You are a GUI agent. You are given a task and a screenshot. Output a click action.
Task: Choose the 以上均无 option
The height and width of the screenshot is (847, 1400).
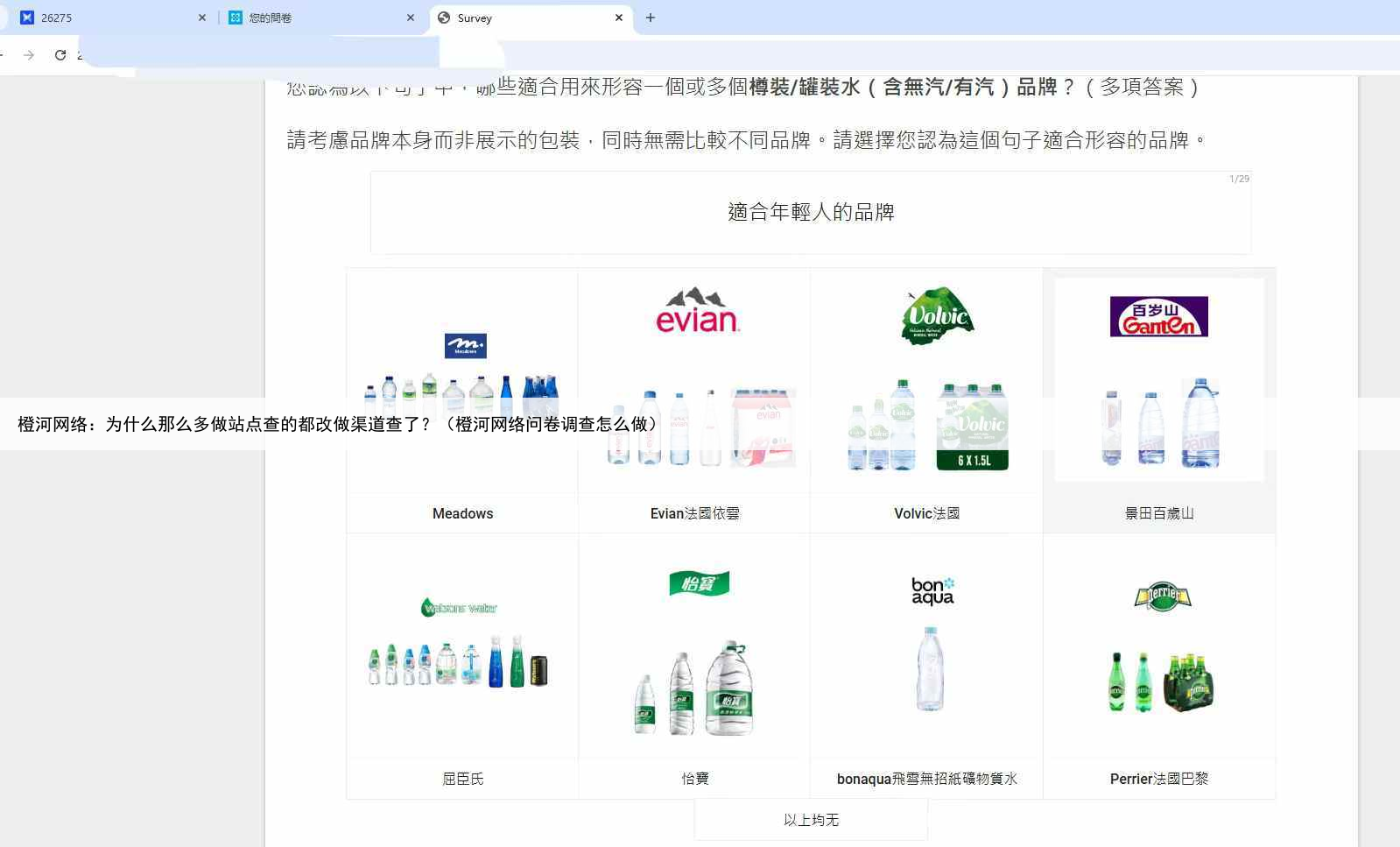[811, 820]
